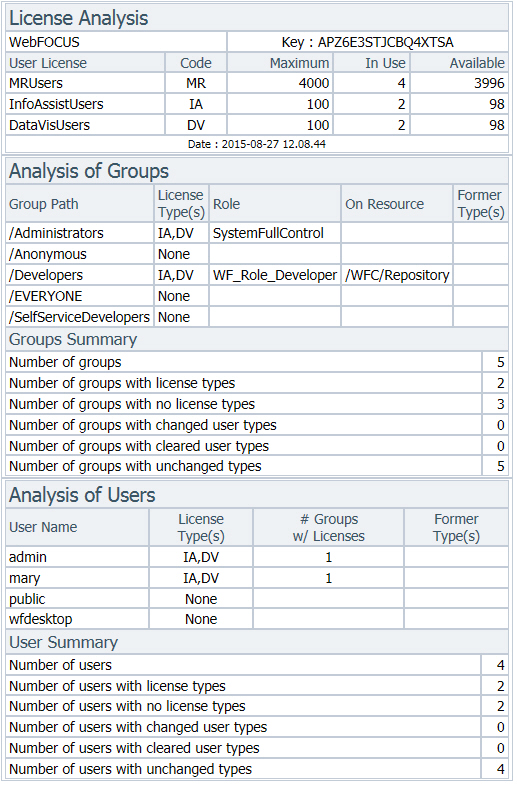Click the MRUsers license row

click(x=257, y=83)
